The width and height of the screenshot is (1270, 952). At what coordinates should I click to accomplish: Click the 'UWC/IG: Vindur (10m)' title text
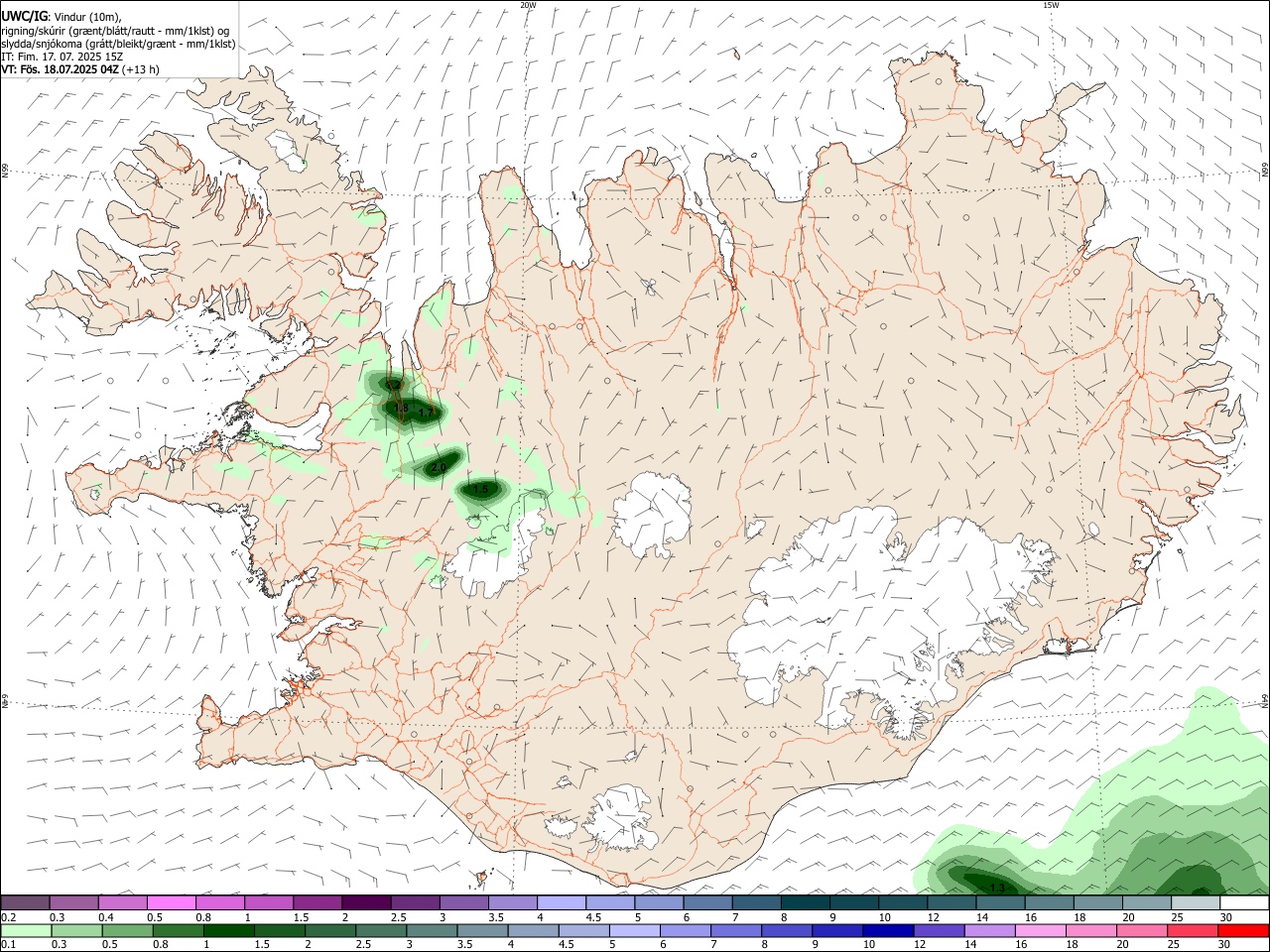[62, 16]
